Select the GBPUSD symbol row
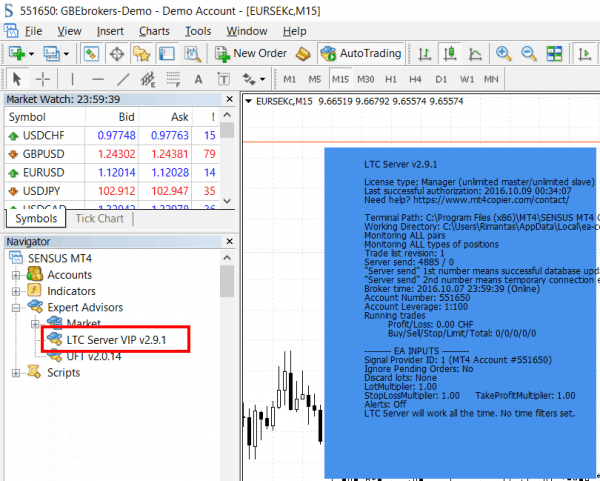This screenshot has height=481, width=600. pos(112,154)
